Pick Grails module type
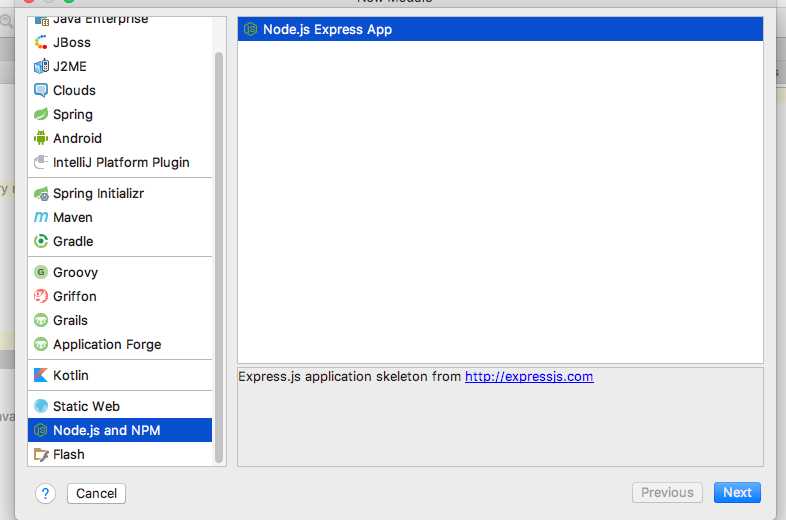The image size is (786, 520). [x=120, y=320]
